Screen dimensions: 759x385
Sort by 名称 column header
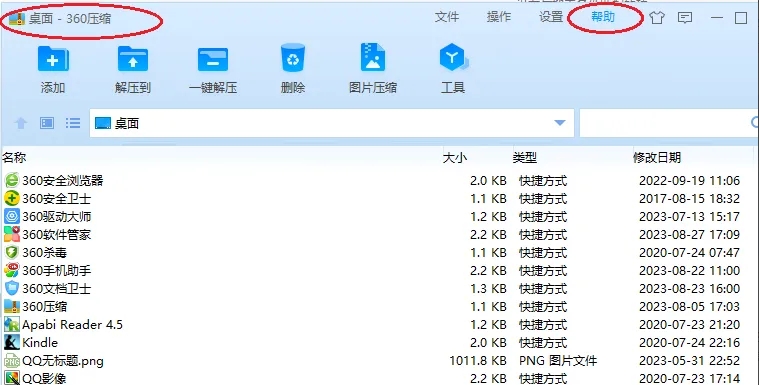[14, 157]
